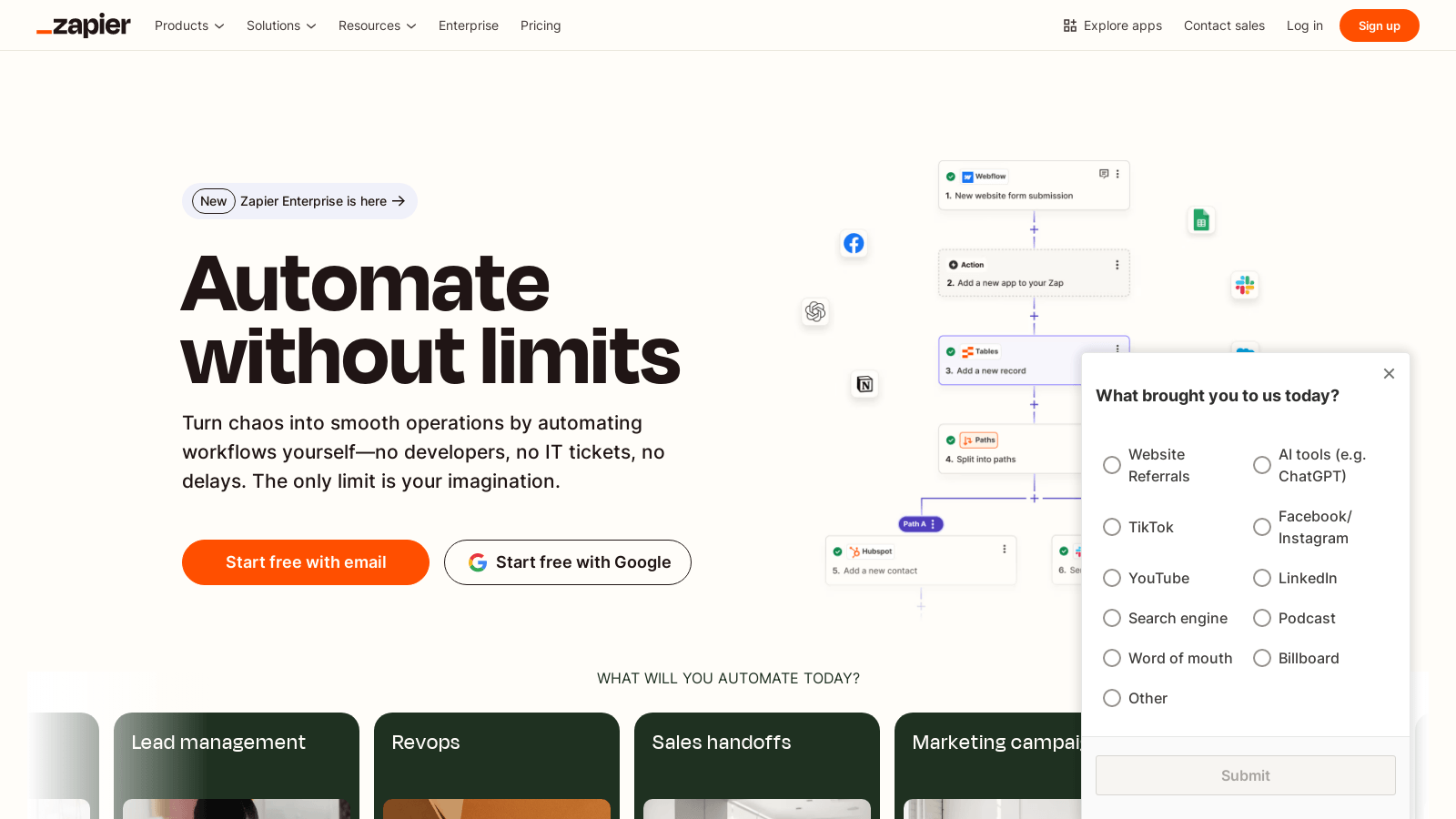Viewport: 1456px width, 819px height.
Task: Select Word of mouth radio option
Action: click(1112, 658)
